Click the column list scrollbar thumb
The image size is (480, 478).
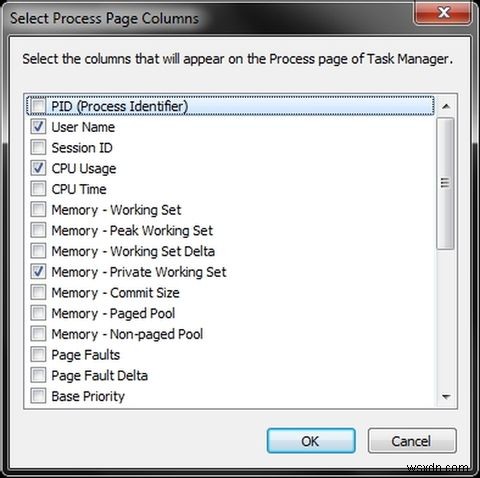(x=445, y=183)
